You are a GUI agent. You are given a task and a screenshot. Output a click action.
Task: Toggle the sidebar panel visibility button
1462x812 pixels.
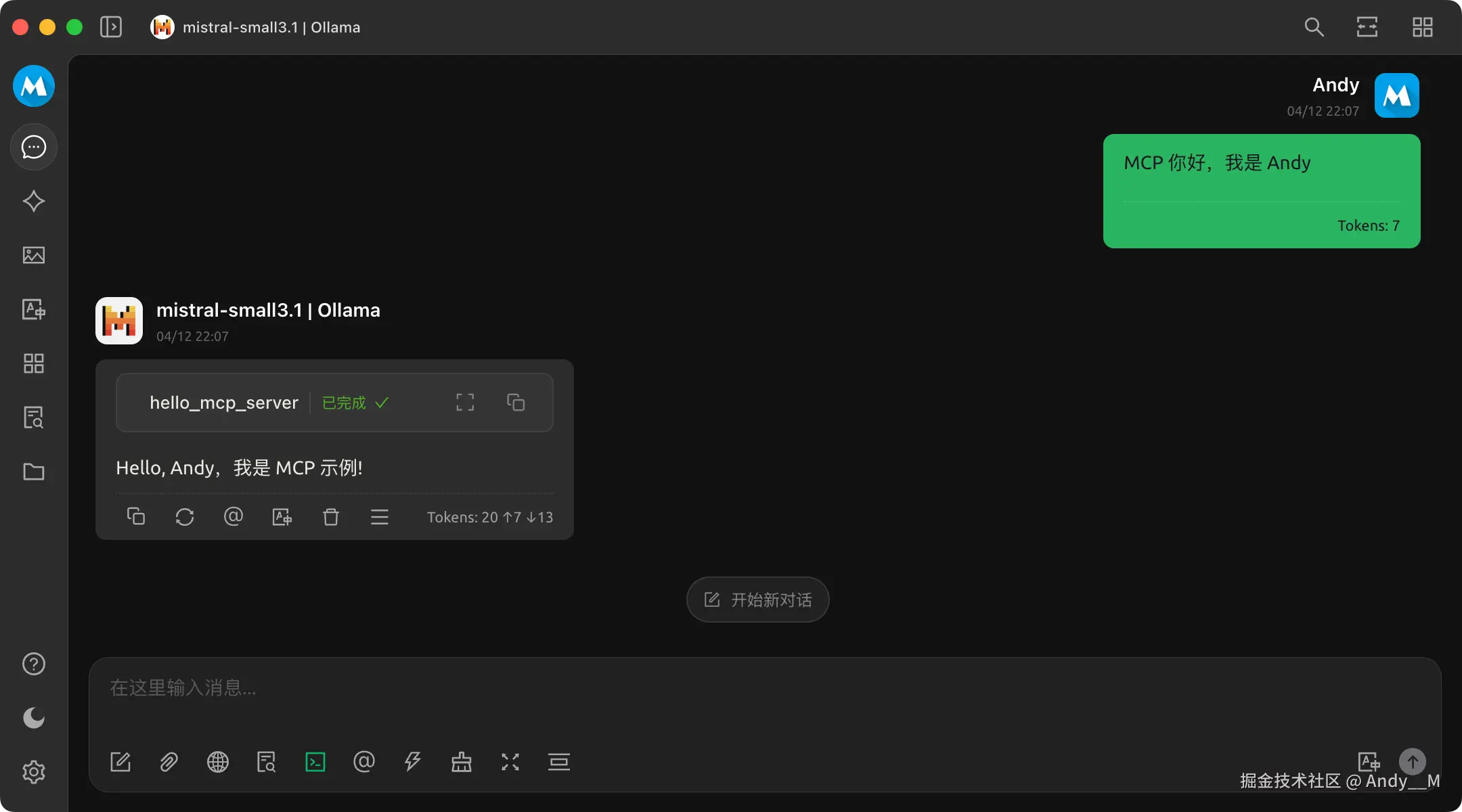click(111, 27)
